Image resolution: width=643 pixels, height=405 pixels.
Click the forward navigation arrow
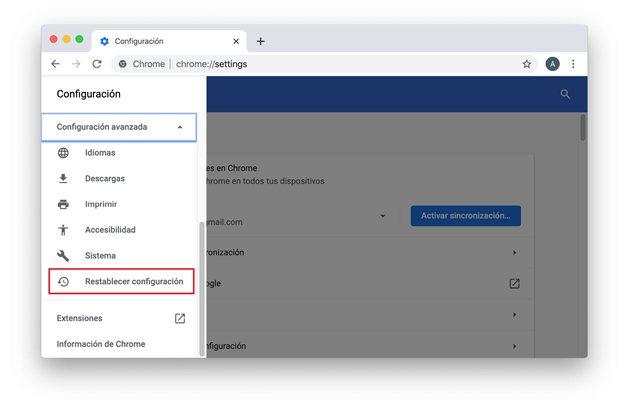pyautogui.click(x=76, y=64)
